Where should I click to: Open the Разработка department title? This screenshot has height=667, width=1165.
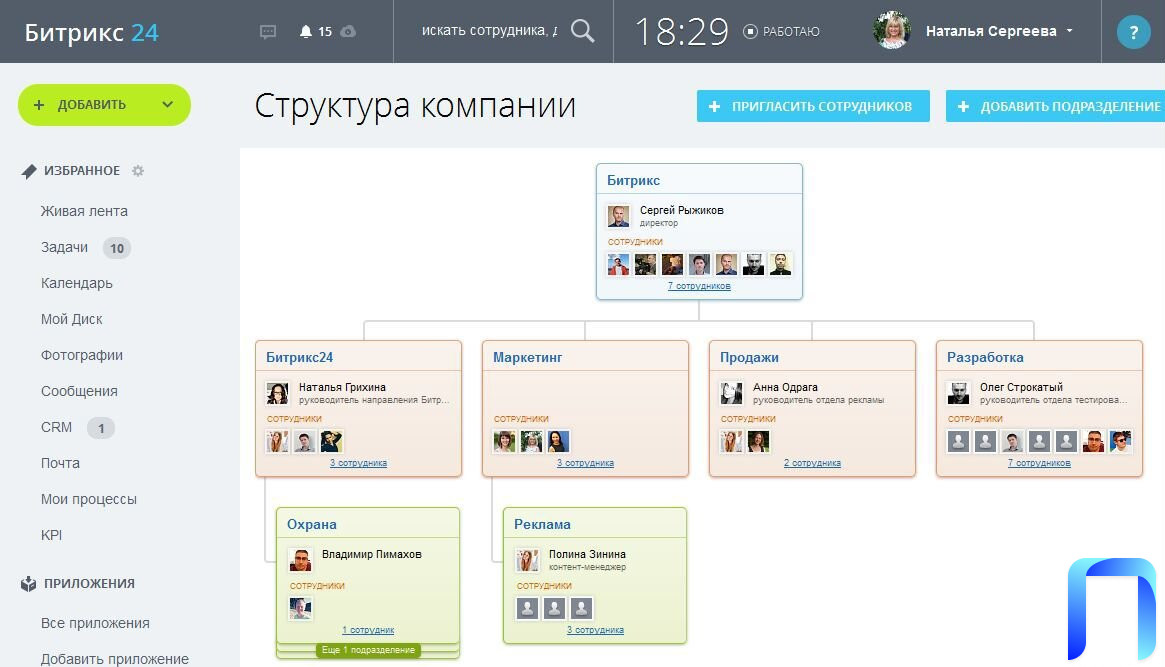985,357
